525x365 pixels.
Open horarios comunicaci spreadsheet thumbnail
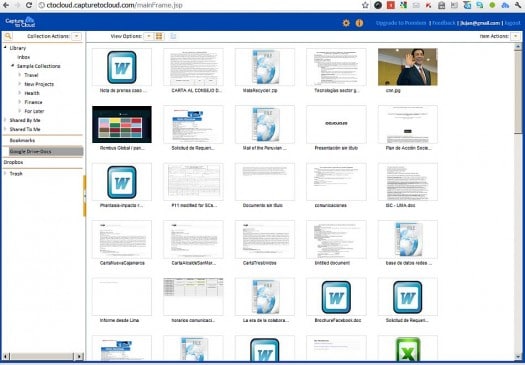pyautogui.click(x=193, y=297)
